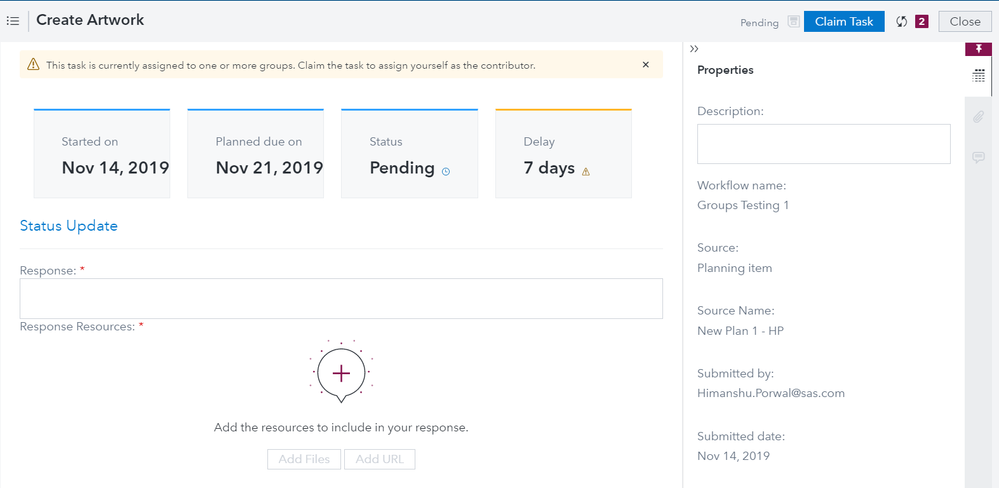
Task: Open the task list menu icon
Action: [x=13, y=21]
